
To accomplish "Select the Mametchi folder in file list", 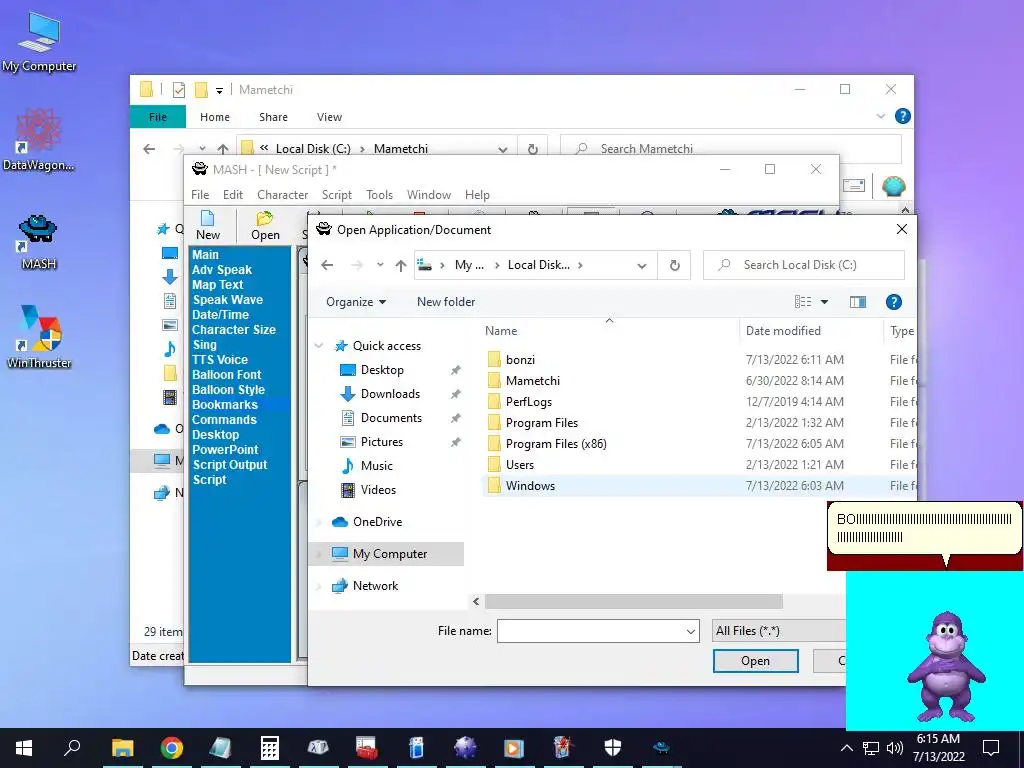I will pos(532,381).
